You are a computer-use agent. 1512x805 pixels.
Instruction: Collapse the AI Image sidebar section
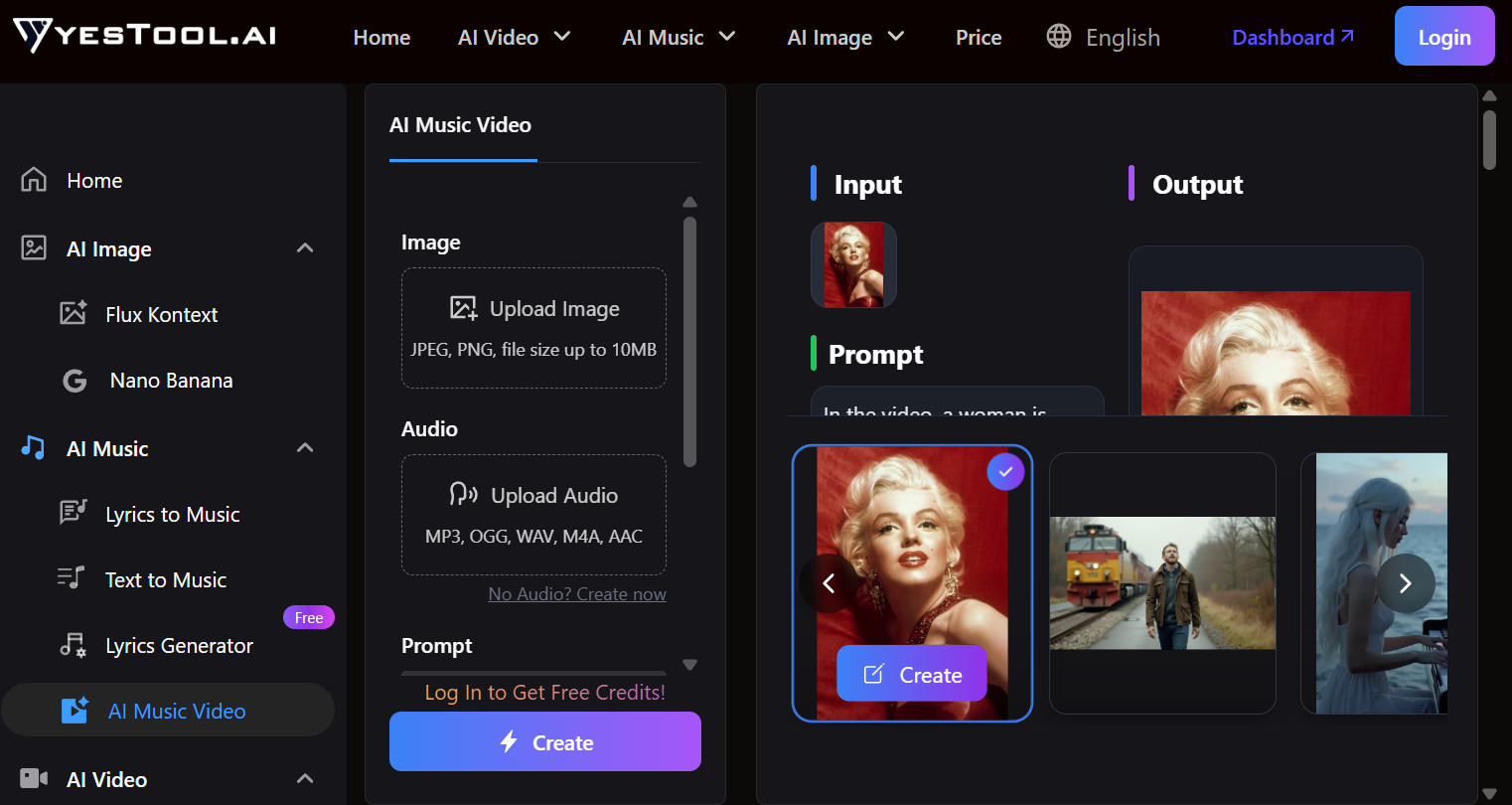pos(305,248)
